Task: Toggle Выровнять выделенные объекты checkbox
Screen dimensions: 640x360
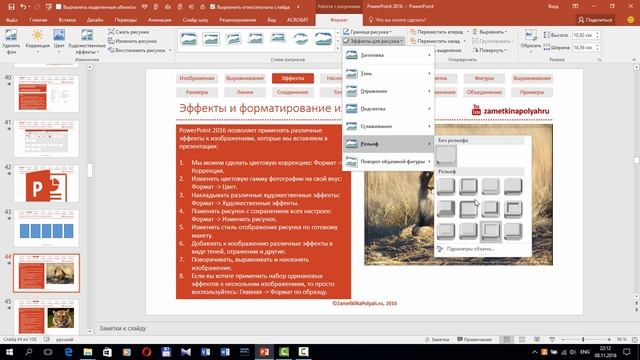Action: coord(58,7)
